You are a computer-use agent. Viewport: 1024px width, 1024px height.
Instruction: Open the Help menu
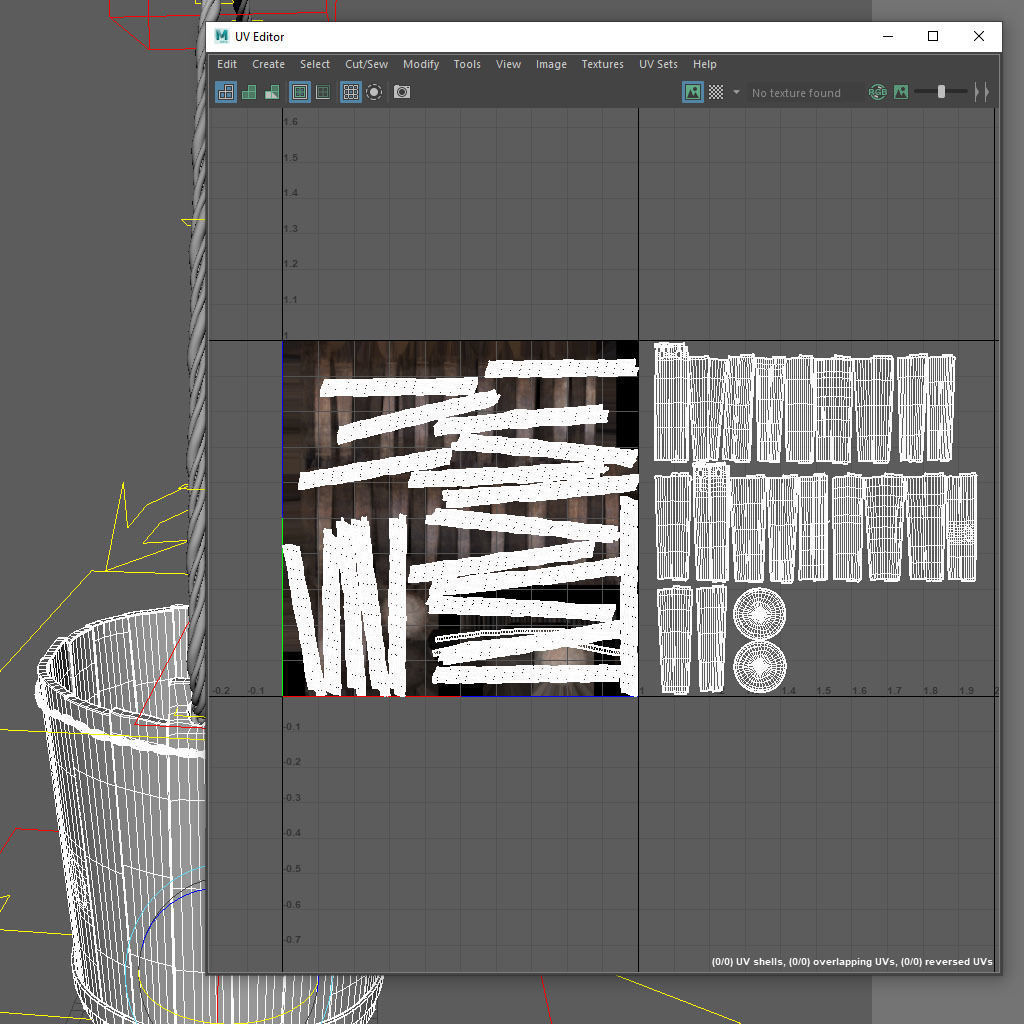click(705, 64)
